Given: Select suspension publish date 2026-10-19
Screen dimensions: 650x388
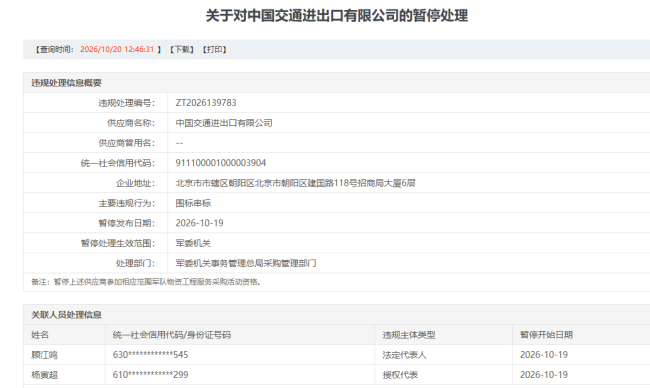Looking at the screenshot, I should 199,223.
